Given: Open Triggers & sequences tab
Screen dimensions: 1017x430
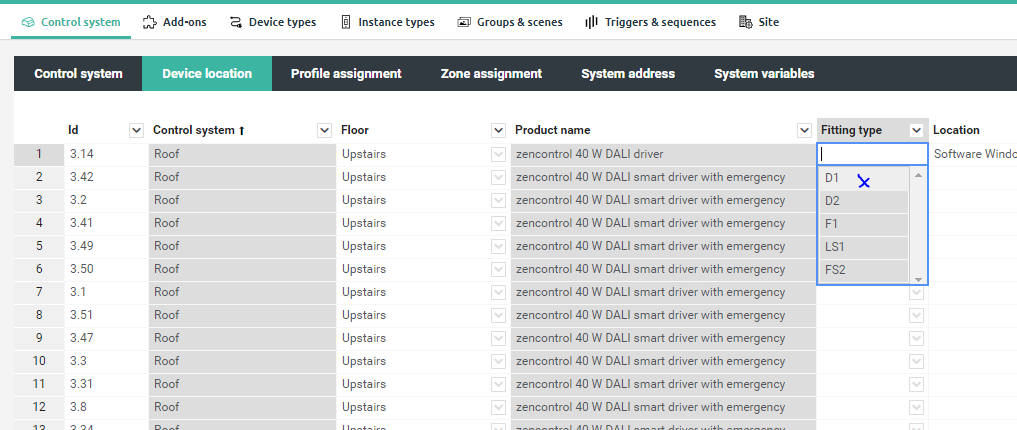Looking at the screenshot, I should pos(650,22).
